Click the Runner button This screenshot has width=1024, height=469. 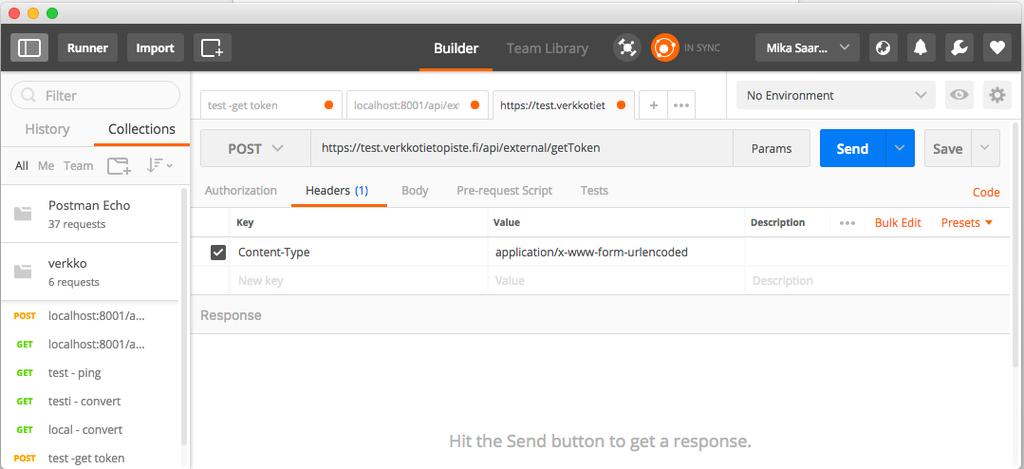pyautogui.click(x=88, y=48)
